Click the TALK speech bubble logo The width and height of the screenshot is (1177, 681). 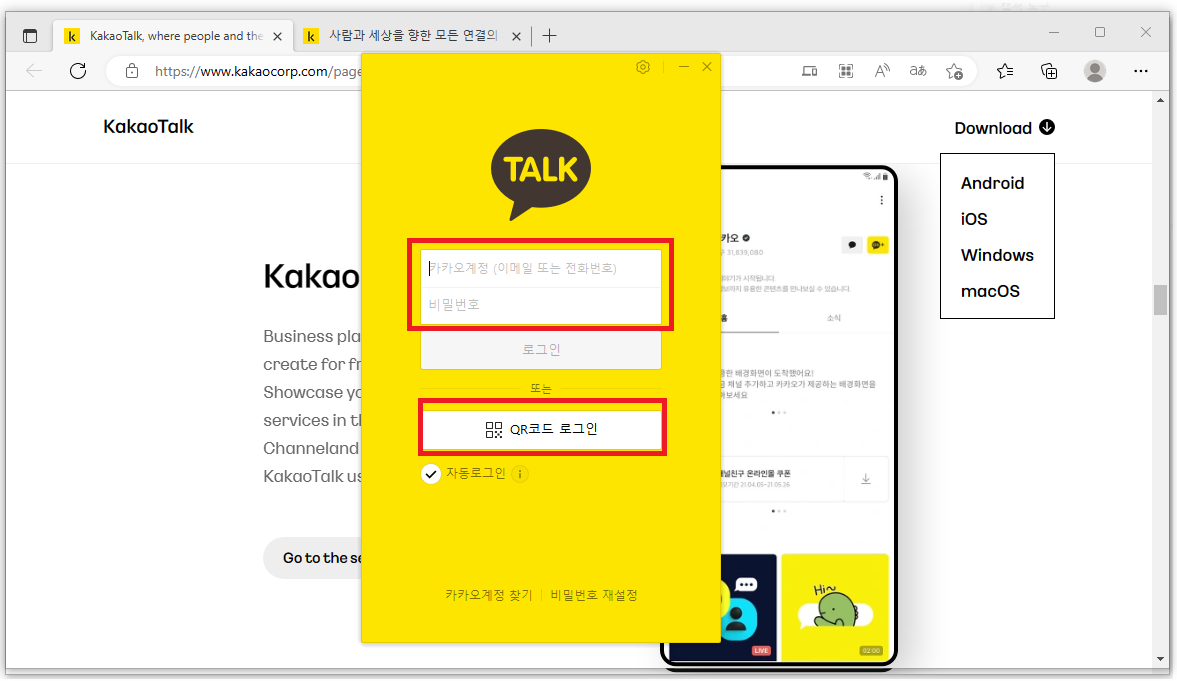click(540, 174)
